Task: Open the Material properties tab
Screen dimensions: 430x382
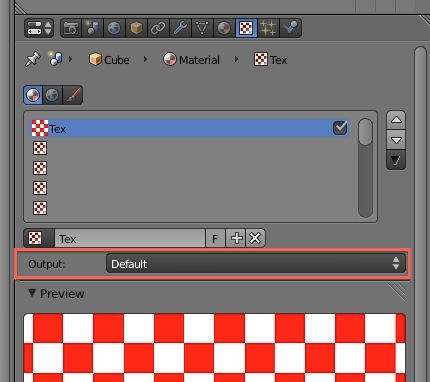Action: [x=224, y=28]
